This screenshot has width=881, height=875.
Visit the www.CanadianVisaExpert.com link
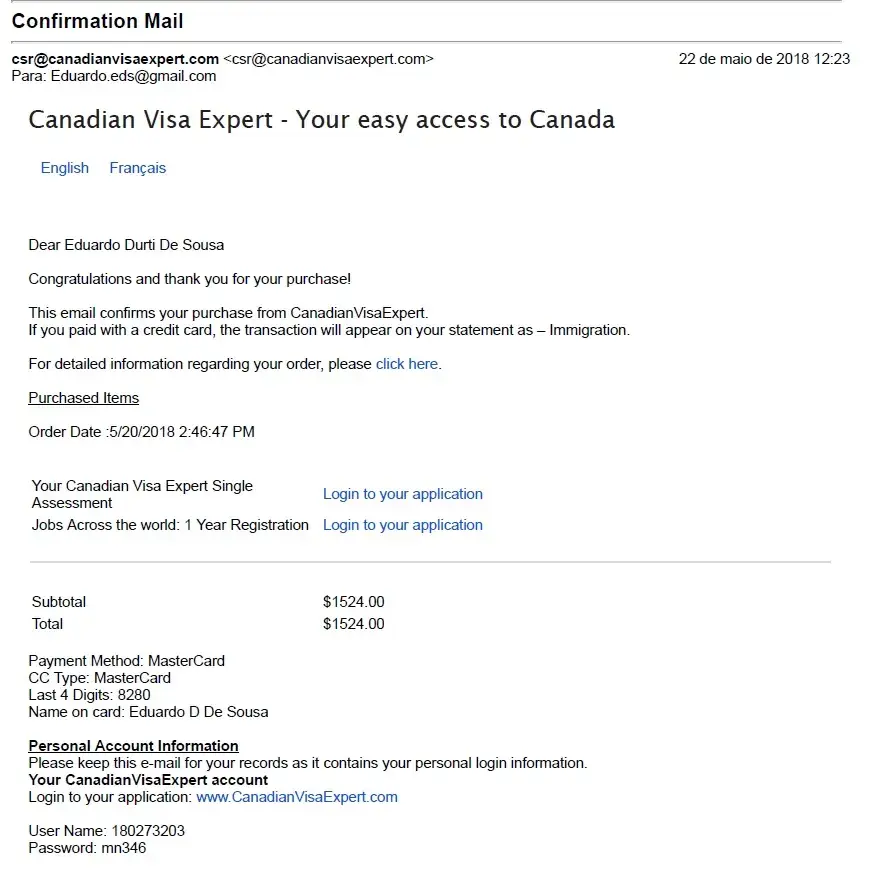coord(296,797)
